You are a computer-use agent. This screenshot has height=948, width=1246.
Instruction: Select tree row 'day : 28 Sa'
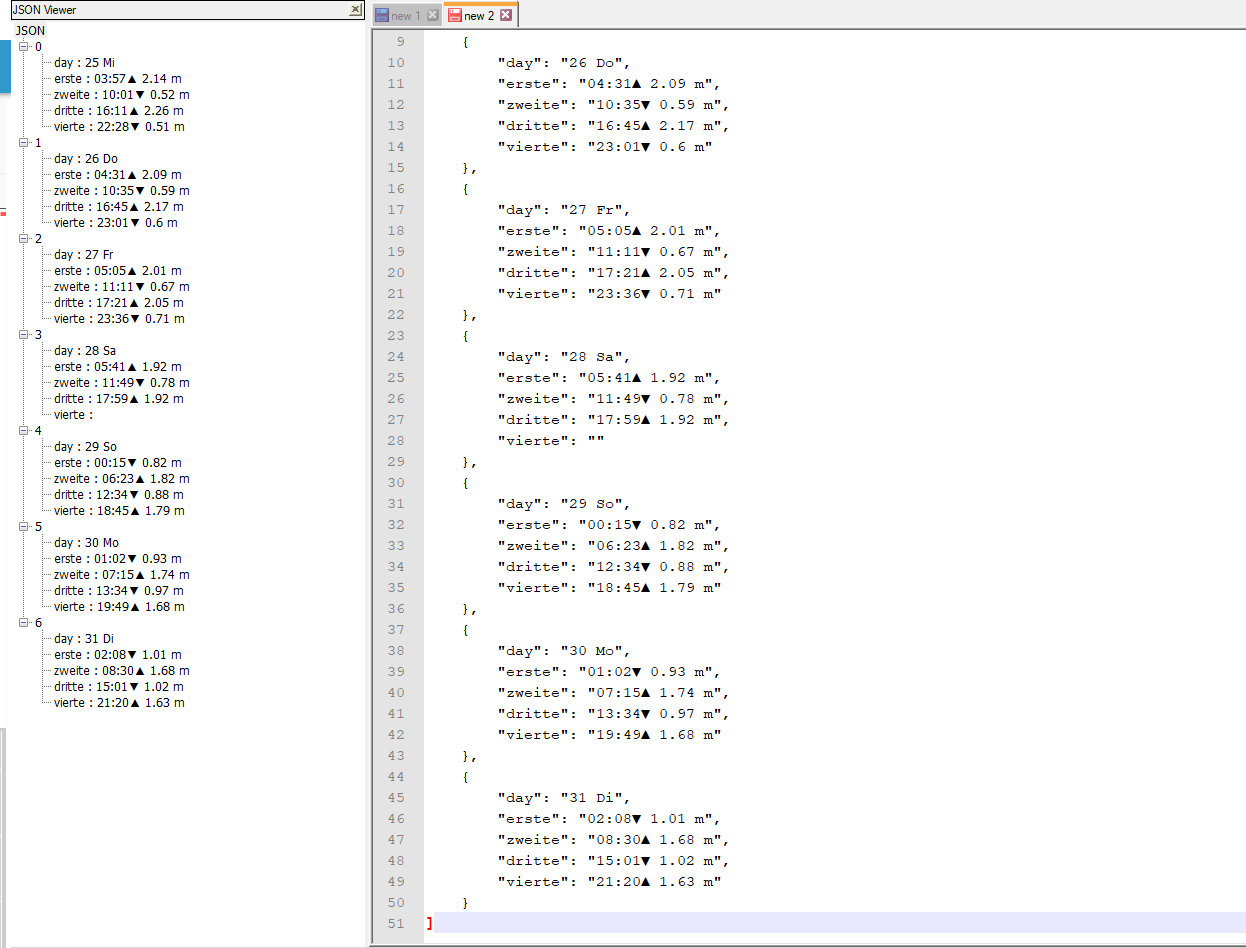click(x=85, y=351)
